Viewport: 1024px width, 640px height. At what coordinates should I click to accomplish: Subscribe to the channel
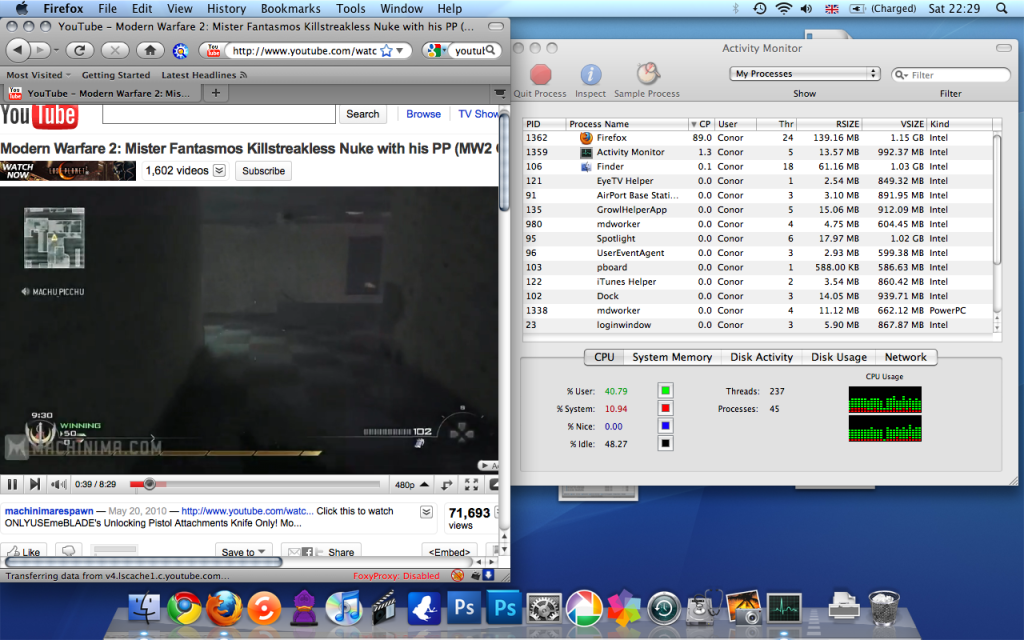263,171
